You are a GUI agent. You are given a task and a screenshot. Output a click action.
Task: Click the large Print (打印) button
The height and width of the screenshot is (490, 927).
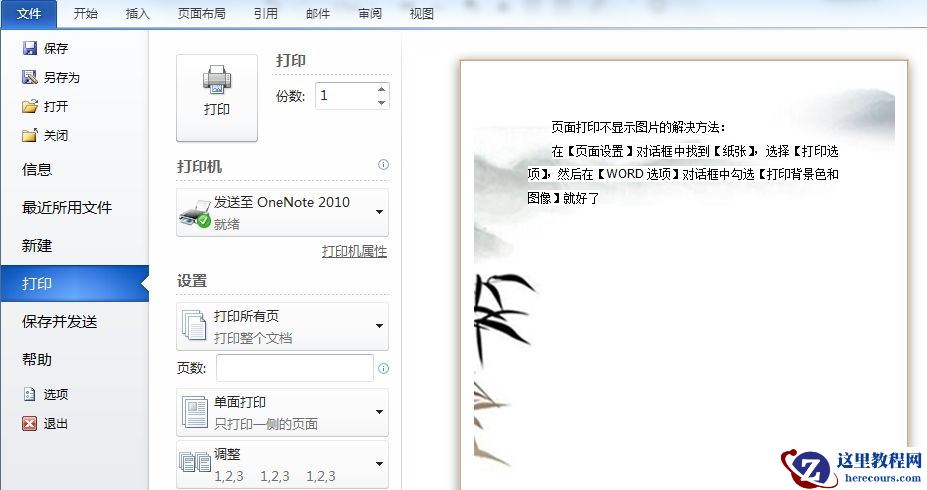(217, 98)
